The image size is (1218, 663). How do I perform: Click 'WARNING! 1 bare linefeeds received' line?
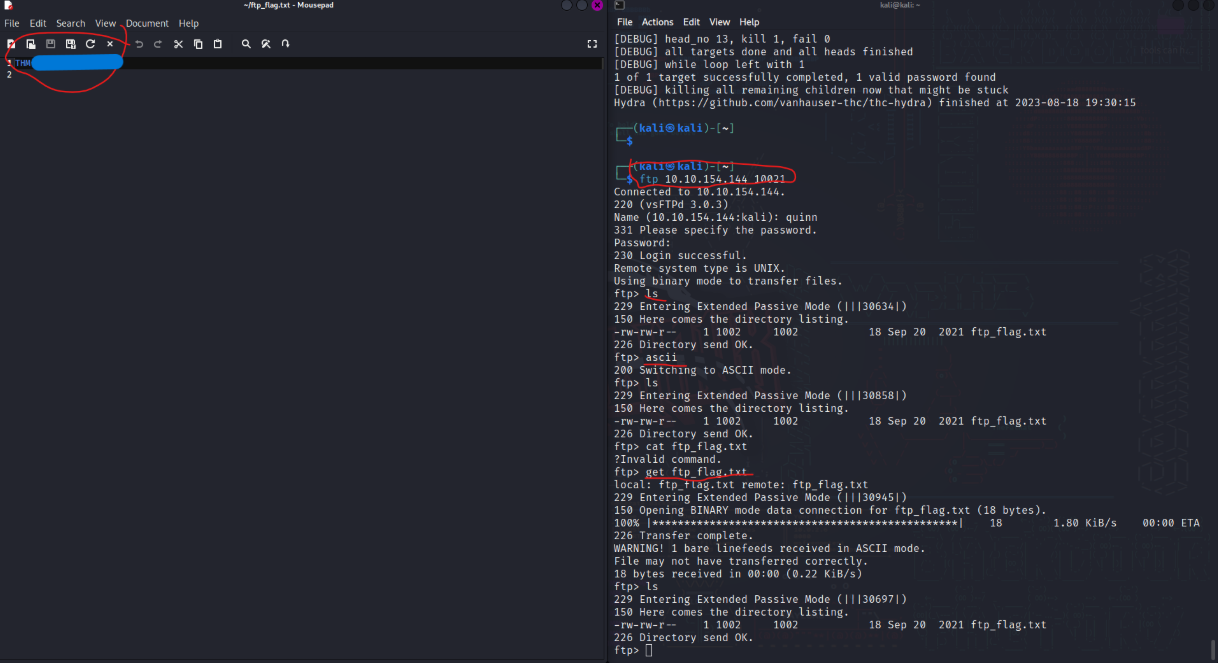tap(769, 548)
